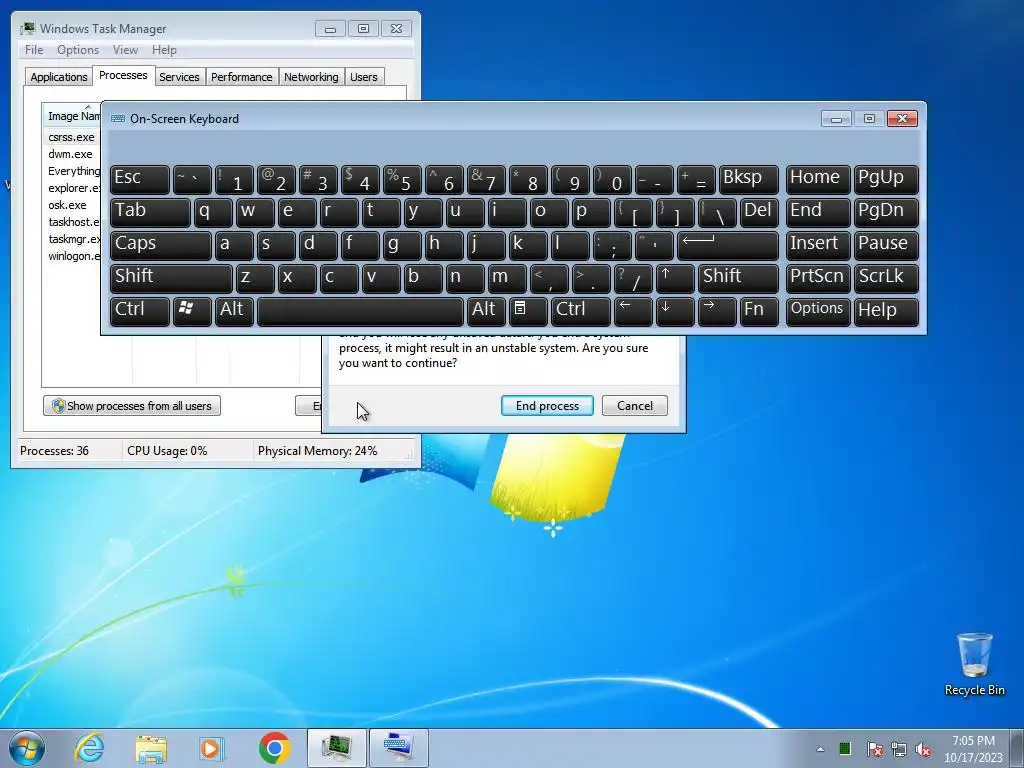This screenshot has height=768, width=1024.
Task: Click the Insert key on the keyboard
Action: pyautogui.click(x=818, y=245)
